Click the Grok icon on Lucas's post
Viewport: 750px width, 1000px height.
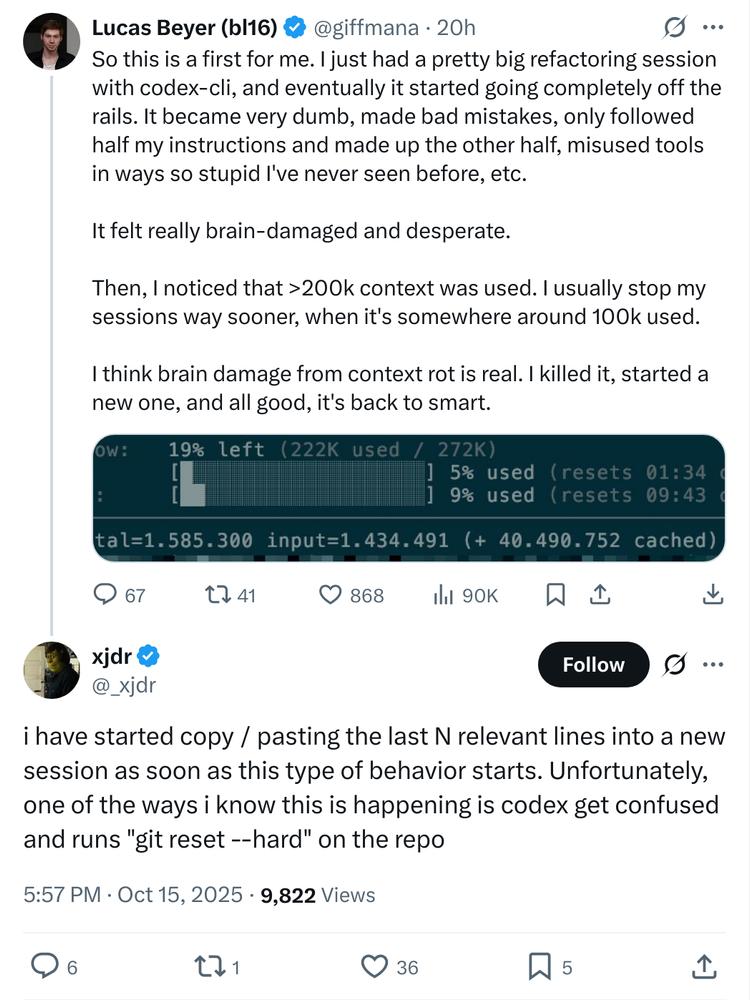point(673,27)
